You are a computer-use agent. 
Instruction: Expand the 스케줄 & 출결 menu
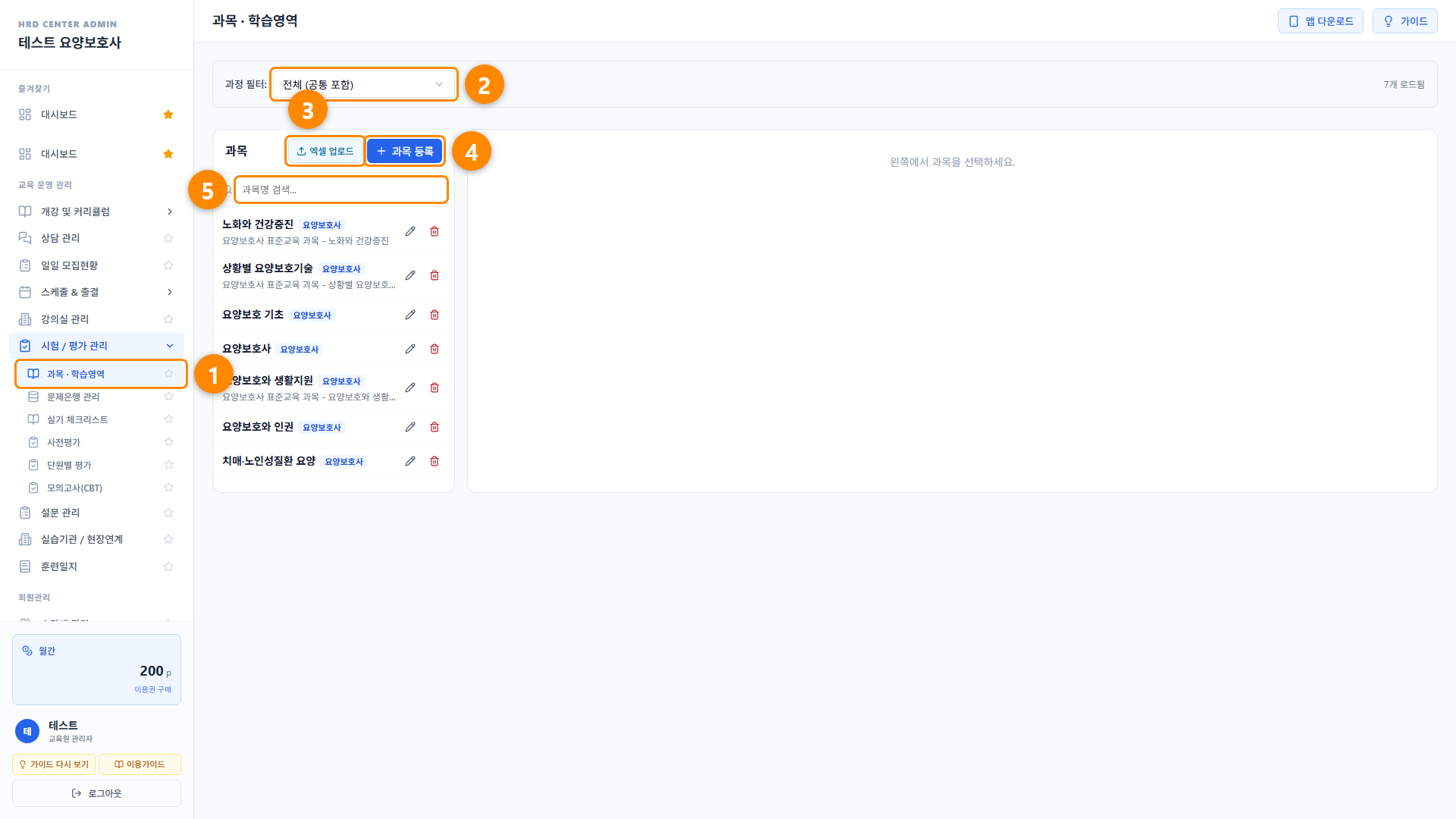[97, 292]
